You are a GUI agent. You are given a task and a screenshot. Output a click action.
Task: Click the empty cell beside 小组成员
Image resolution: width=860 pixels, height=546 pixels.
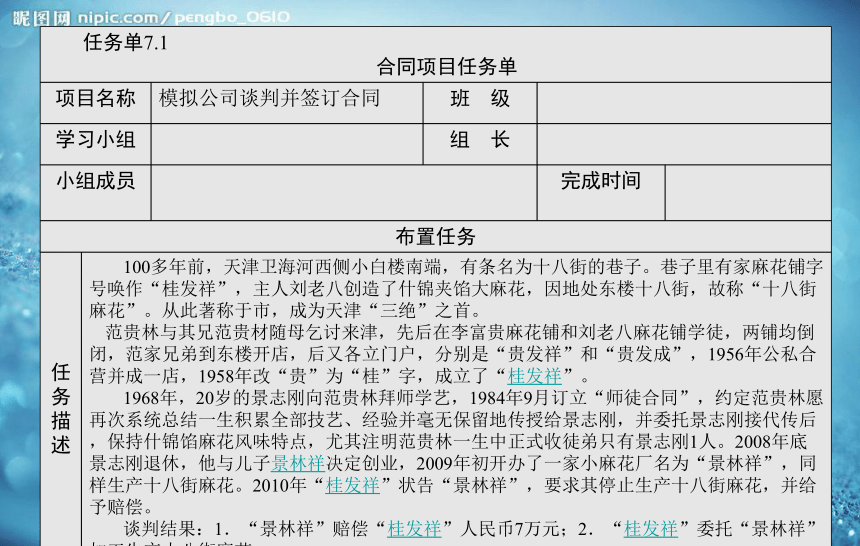pos(344,193)
